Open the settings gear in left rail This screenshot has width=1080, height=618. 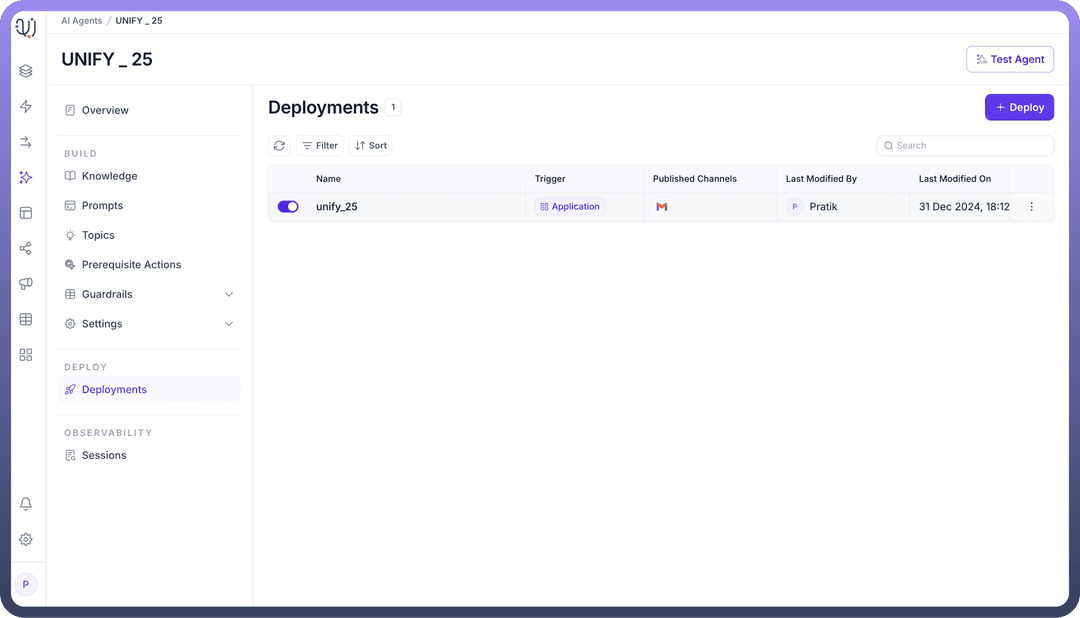coord(26,540)
